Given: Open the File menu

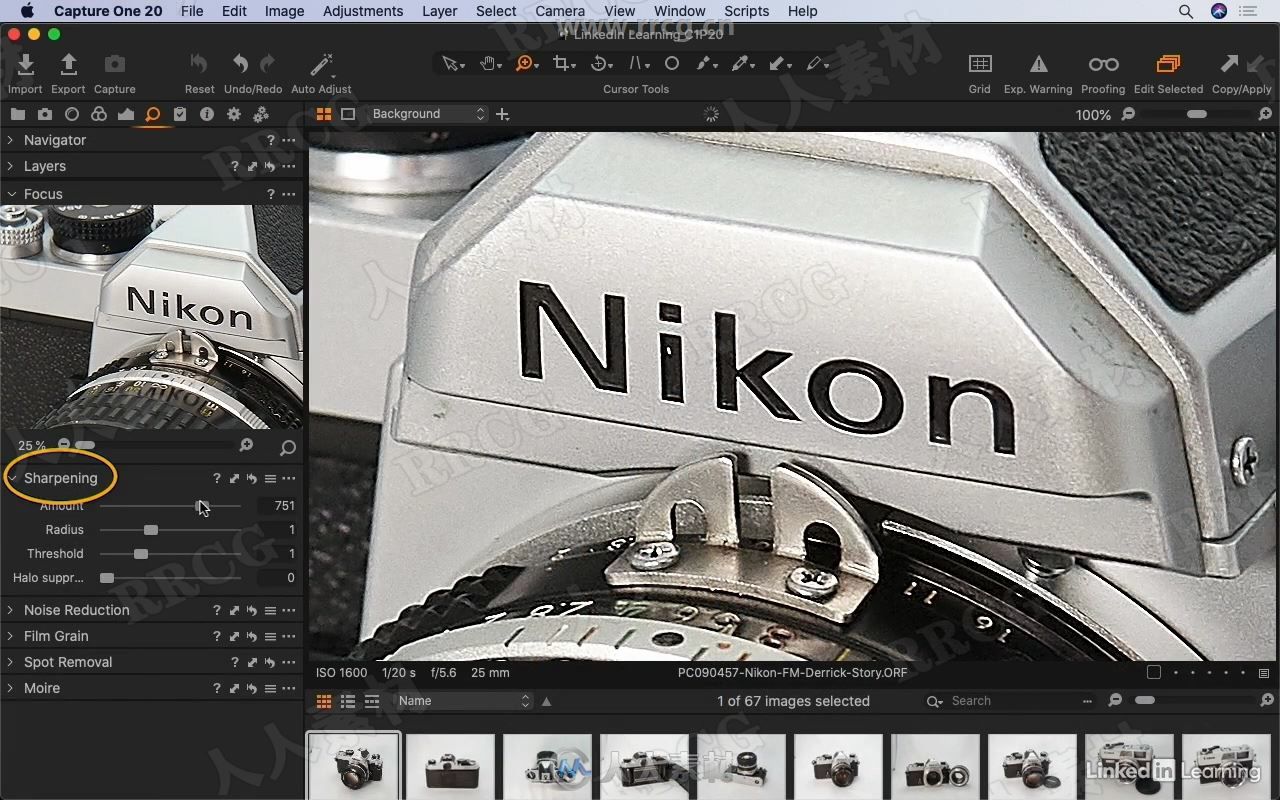Looking at the screenshot, I should point(192,11).
